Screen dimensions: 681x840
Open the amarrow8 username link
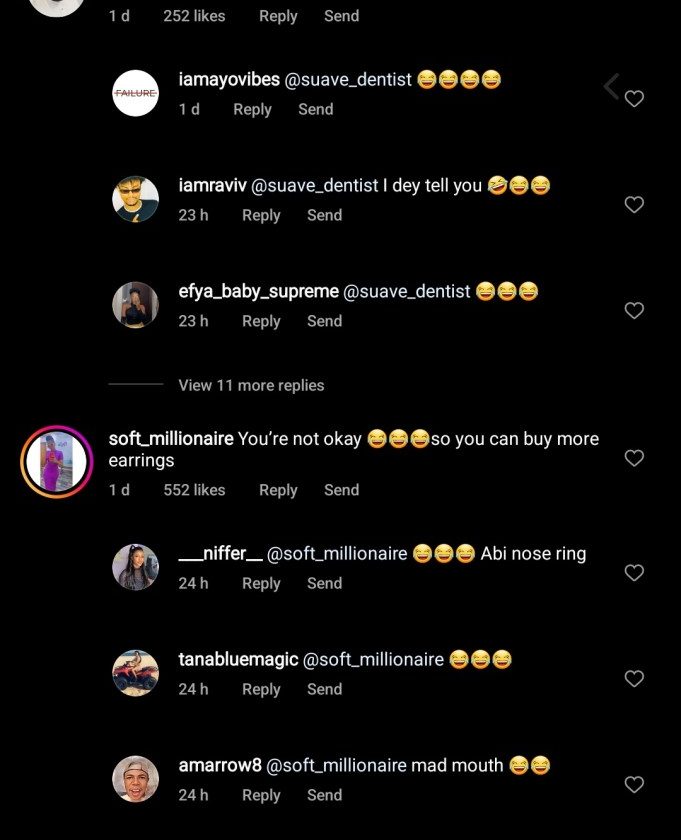220,765
